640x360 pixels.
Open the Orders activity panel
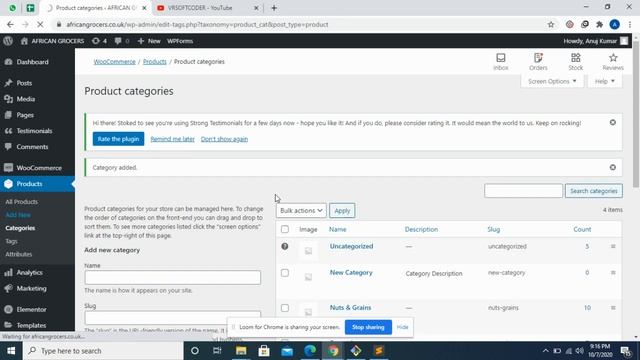click(x=538, y=62)
